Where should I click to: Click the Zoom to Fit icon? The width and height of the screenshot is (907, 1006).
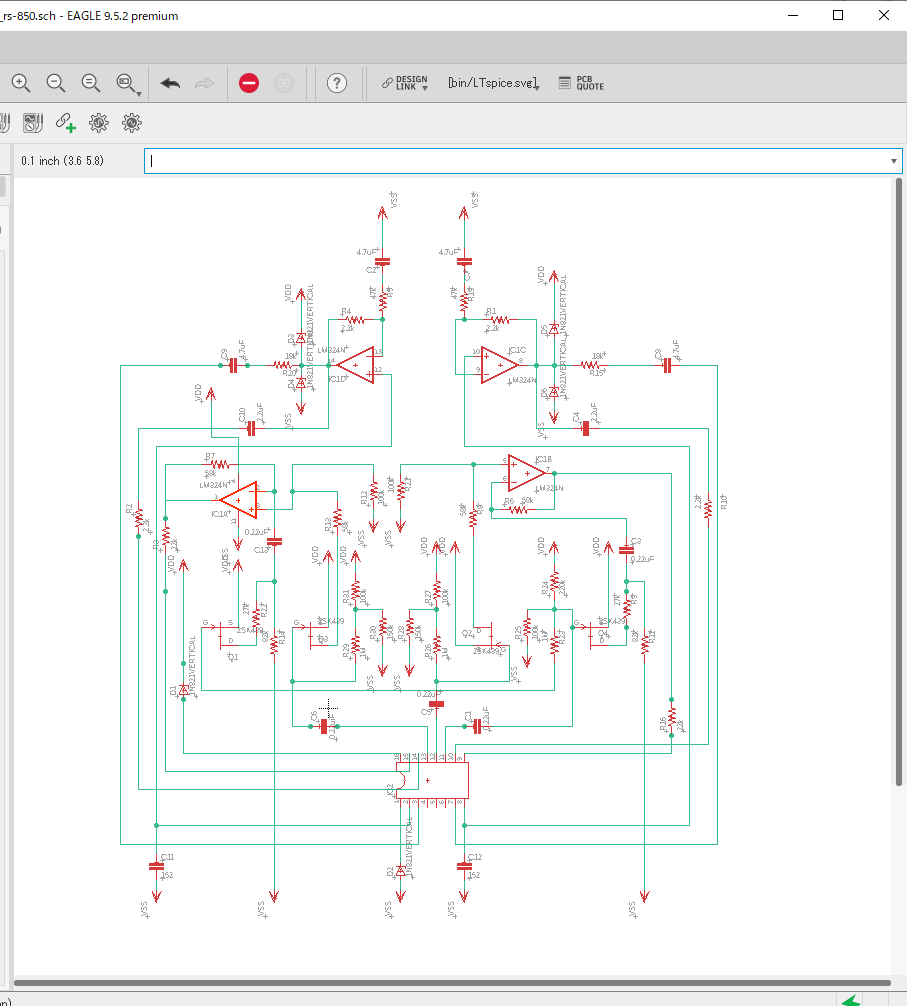pos(90,84)
